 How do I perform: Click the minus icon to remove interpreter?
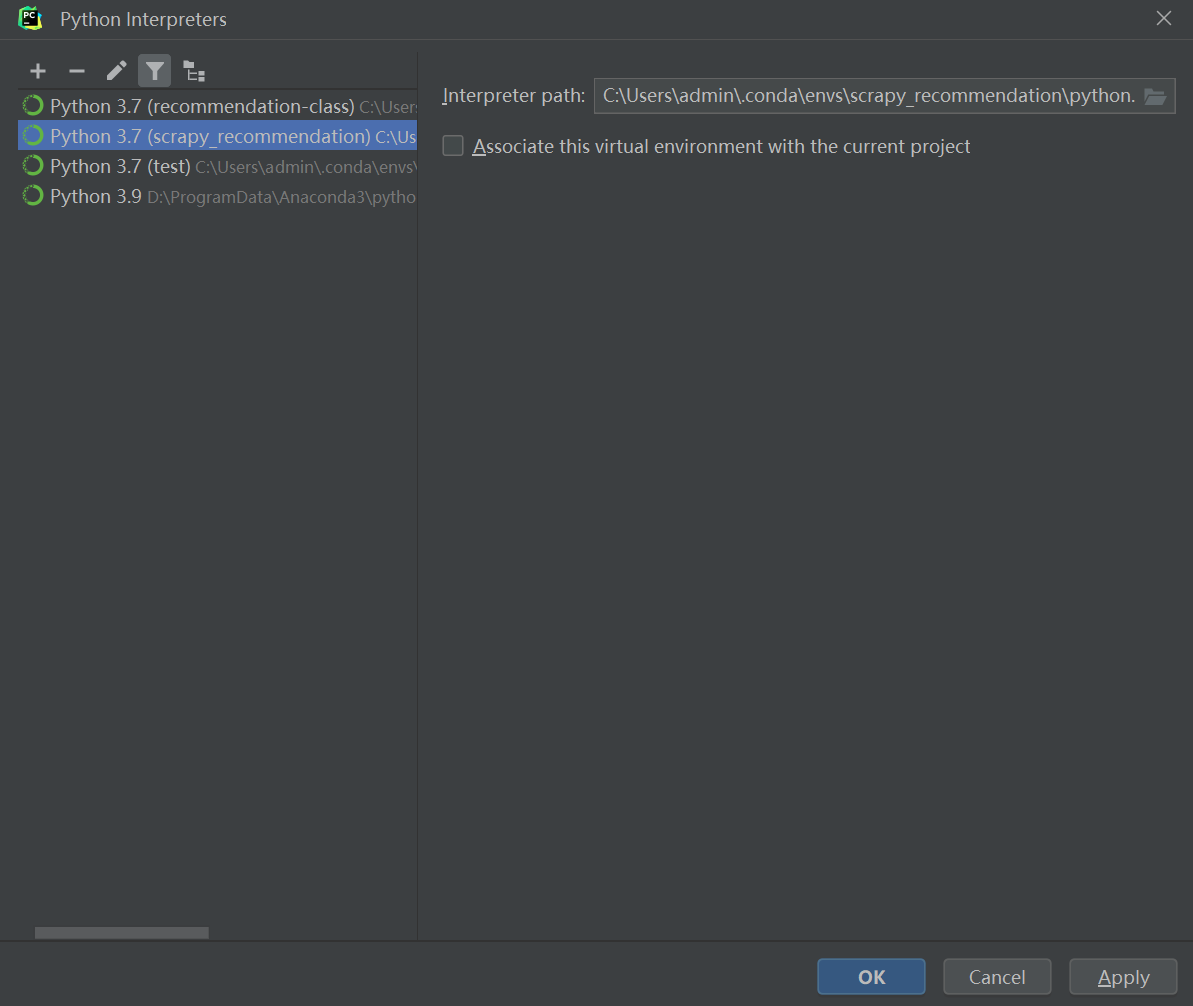pyautogui.click(x=77, y=71)
